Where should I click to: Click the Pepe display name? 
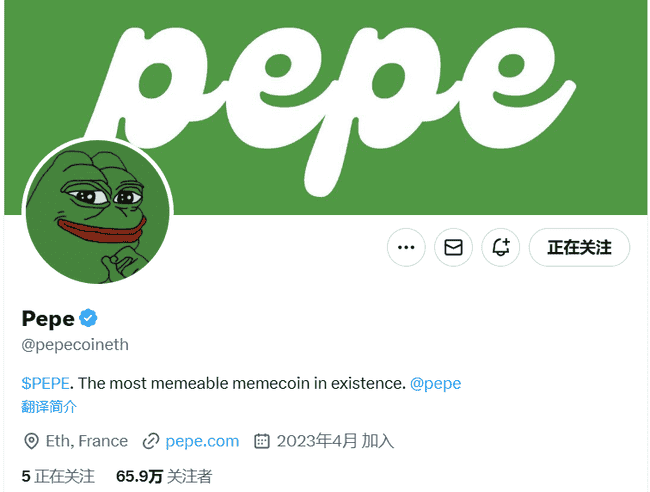tap(48, 319)
